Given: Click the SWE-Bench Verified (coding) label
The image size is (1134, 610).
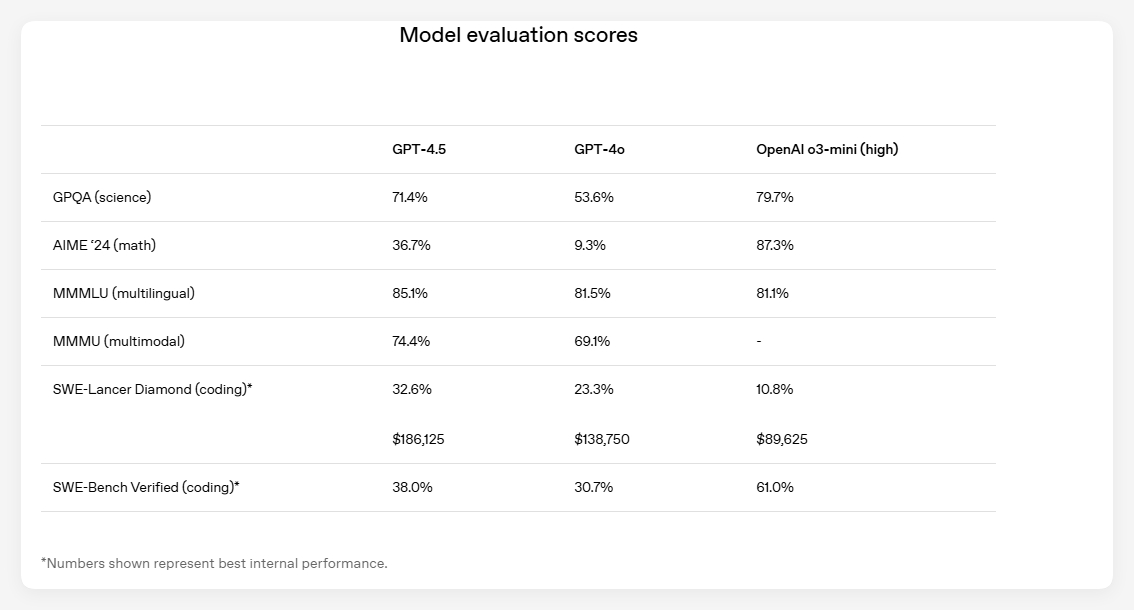Looking at the screenshot, I should (x=146, y=487).
